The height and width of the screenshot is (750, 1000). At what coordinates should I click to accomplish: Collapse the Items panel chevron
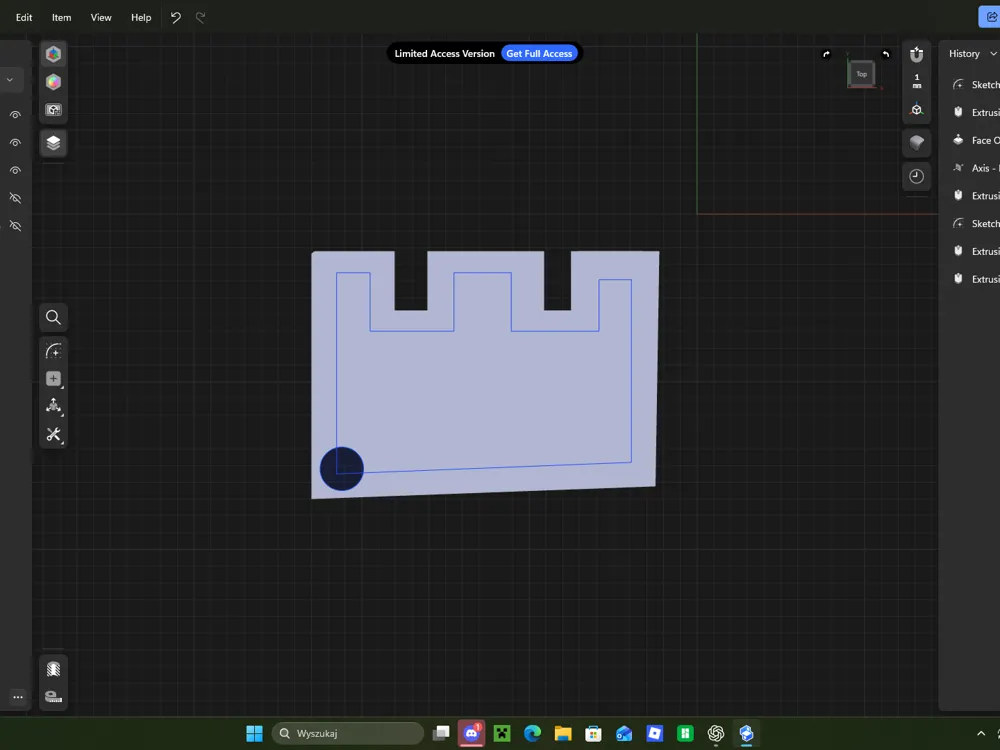tap(10, 80)
